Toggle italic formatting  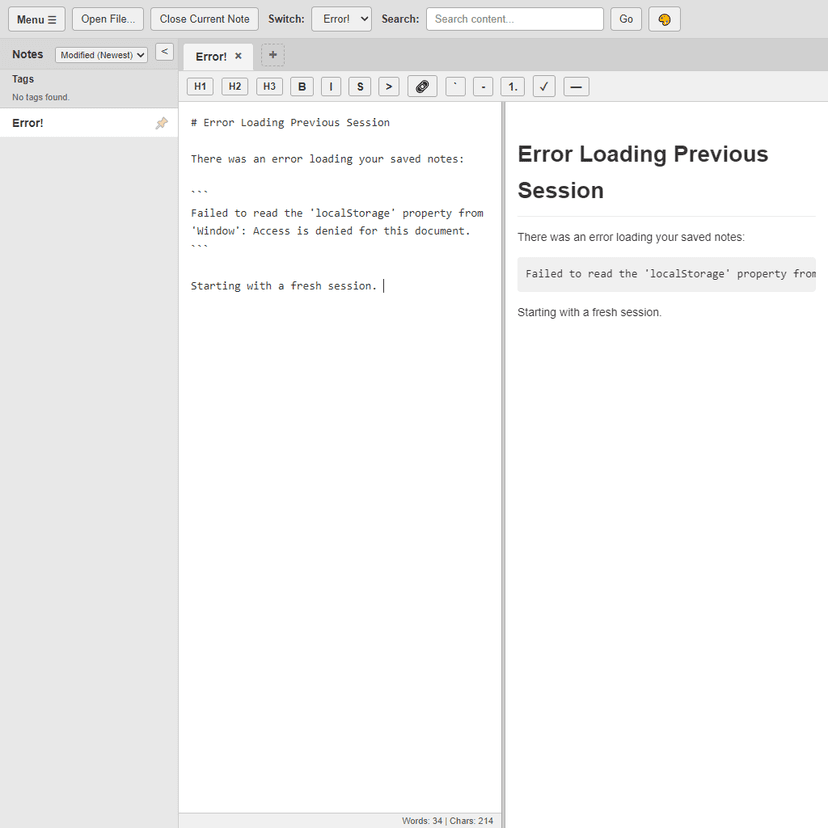(x=330, y=86)
